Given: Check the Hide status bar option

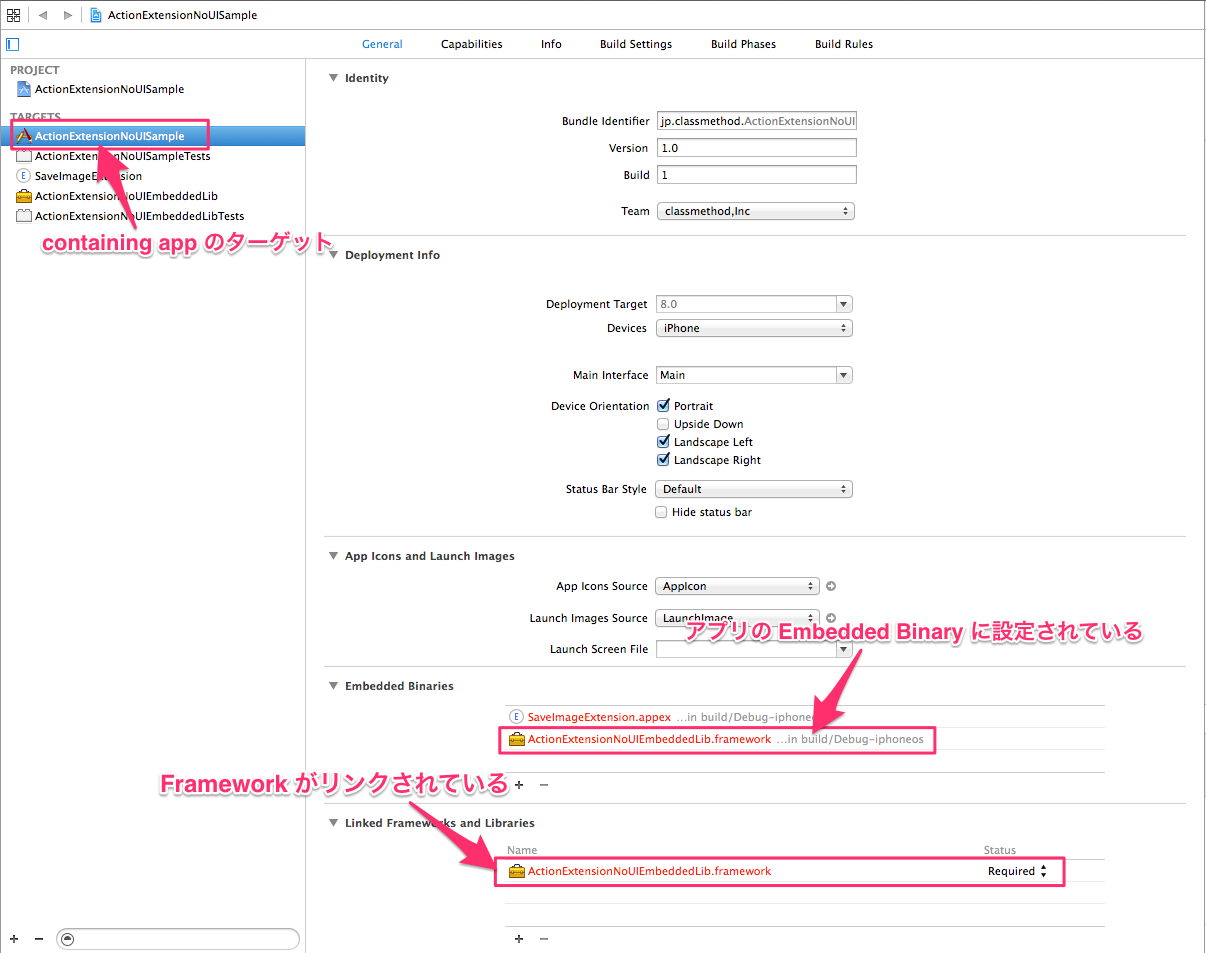Looking at the screenshot, I should (x=661, y=511).
